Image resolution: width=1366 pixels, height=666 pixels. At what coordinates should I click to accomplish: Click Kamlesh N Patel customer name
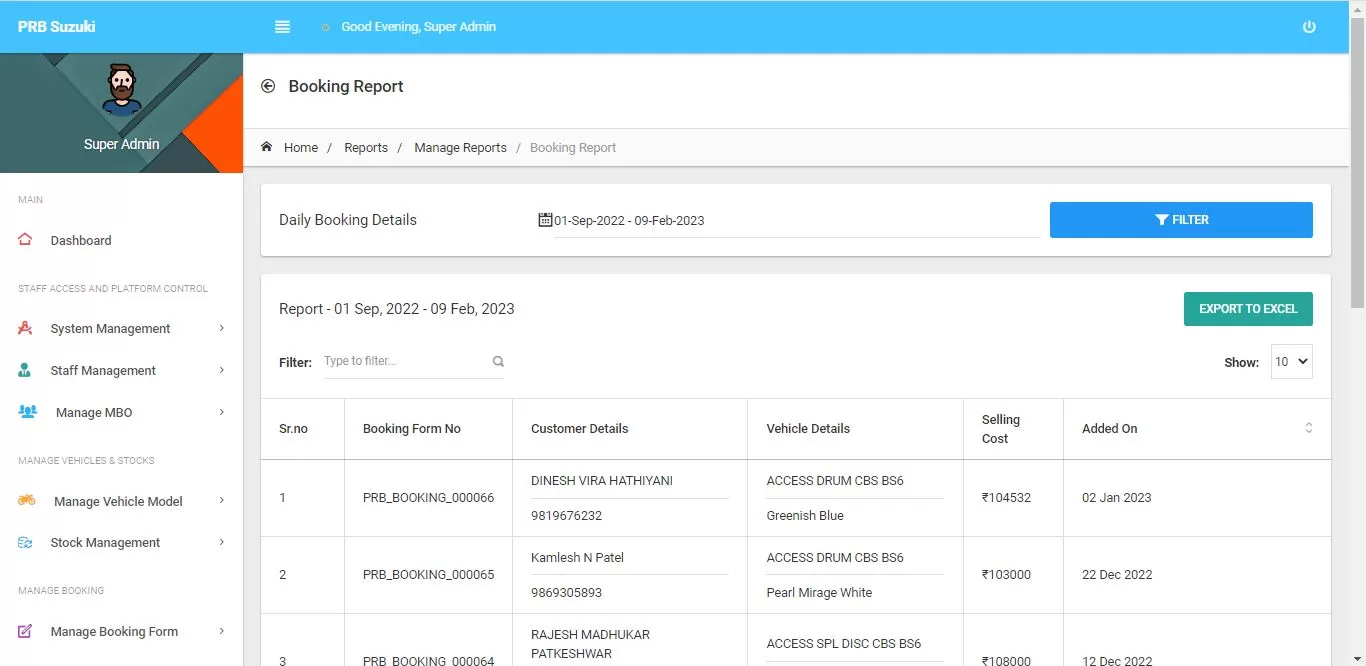tap(577, 557)
